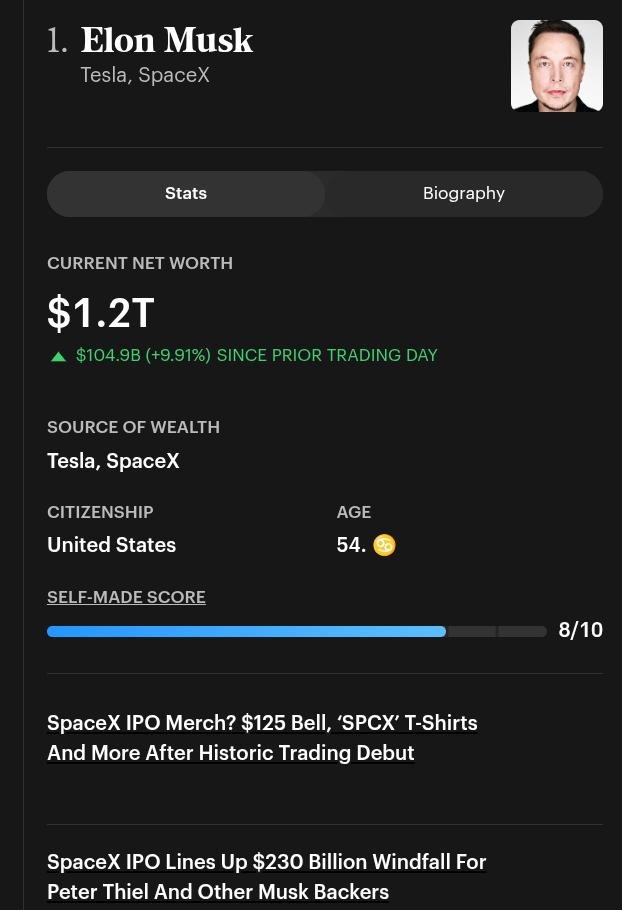
Task: Click the $1.2T net worth figure
Action: [x=101, y=313]
